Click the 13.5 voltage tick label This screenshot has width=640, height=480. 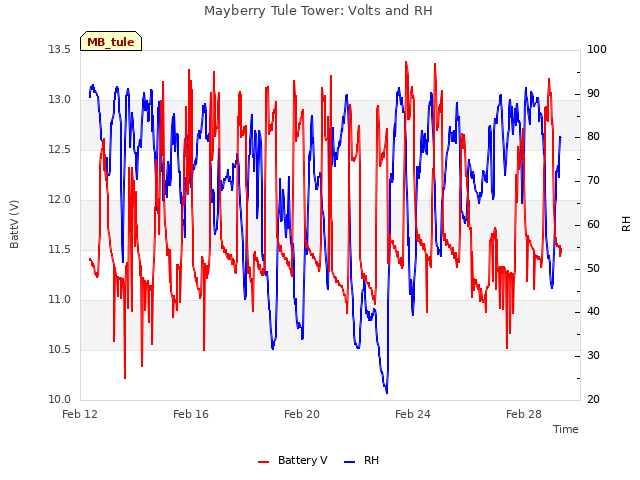point(59,49)
